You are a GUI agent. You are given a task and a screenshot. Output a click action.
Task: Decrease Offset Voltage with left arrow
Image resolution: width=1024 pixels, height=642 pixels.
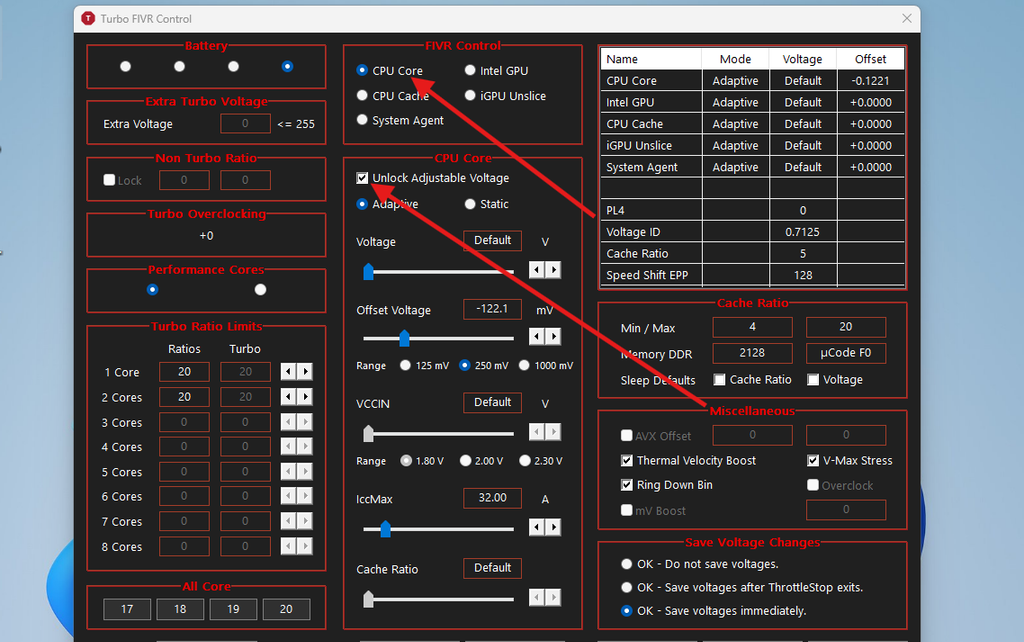[x=536, y=336]
